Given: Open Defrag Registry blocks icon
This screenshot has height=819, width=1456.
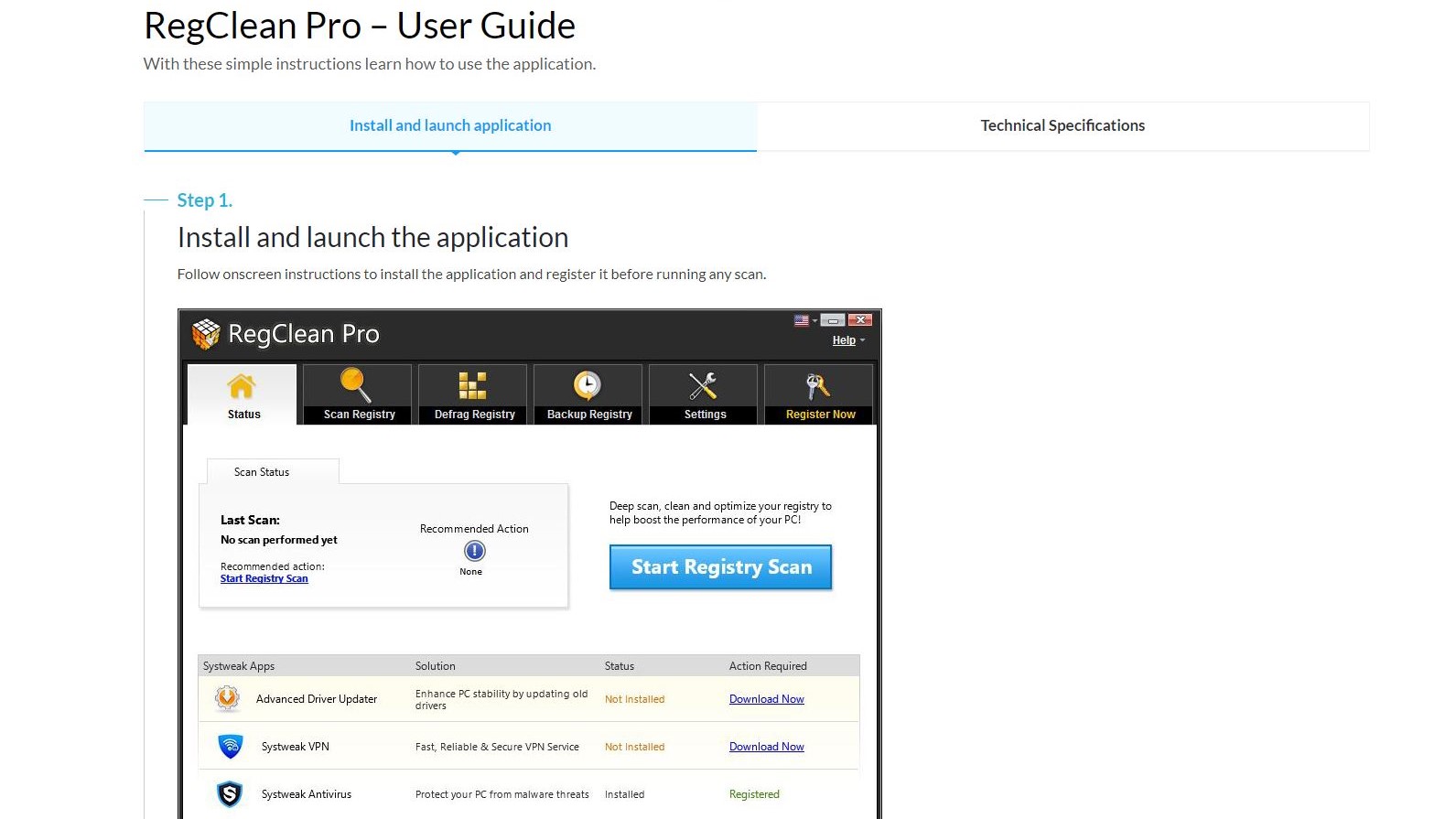Looking at the screenshot, I should click(472, 386).
